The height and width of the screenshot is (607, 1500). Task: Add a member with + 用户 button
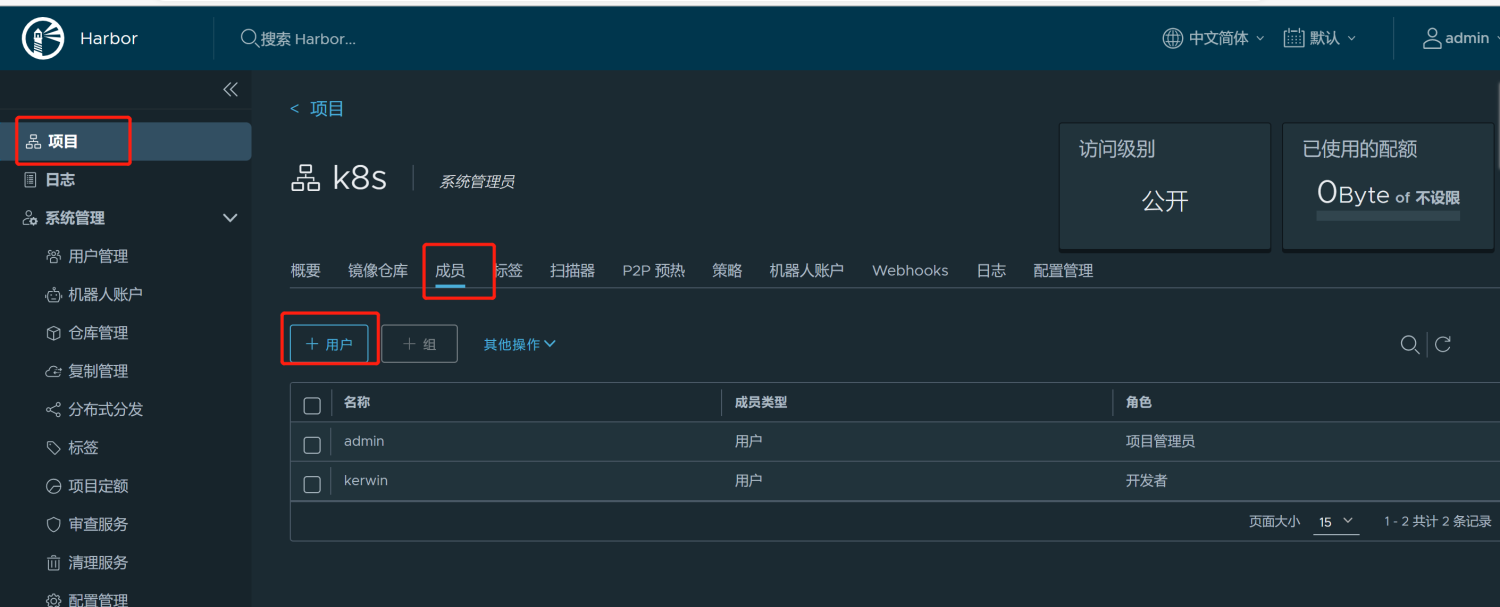tap(329, 344)
